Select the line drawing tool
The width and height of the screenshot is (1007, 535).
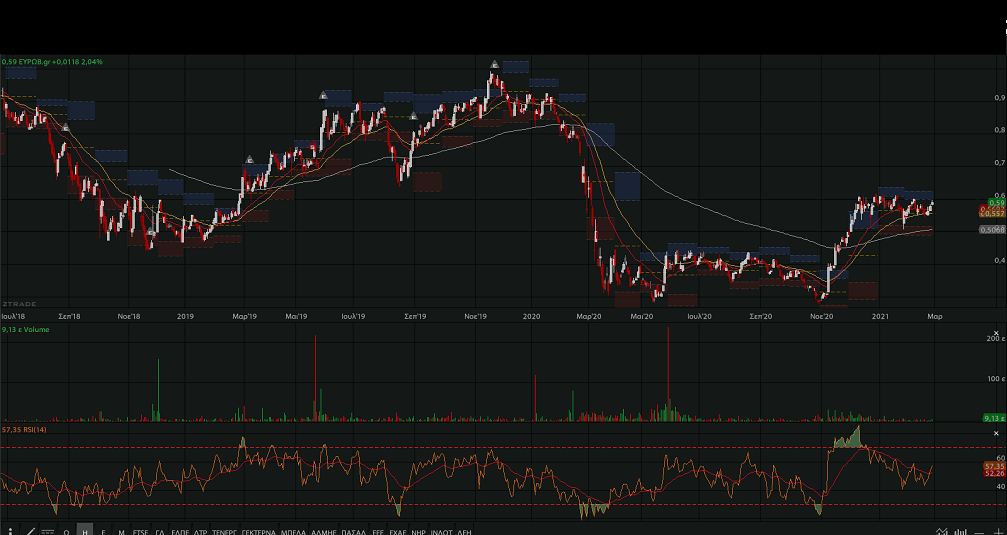[30, 530]
